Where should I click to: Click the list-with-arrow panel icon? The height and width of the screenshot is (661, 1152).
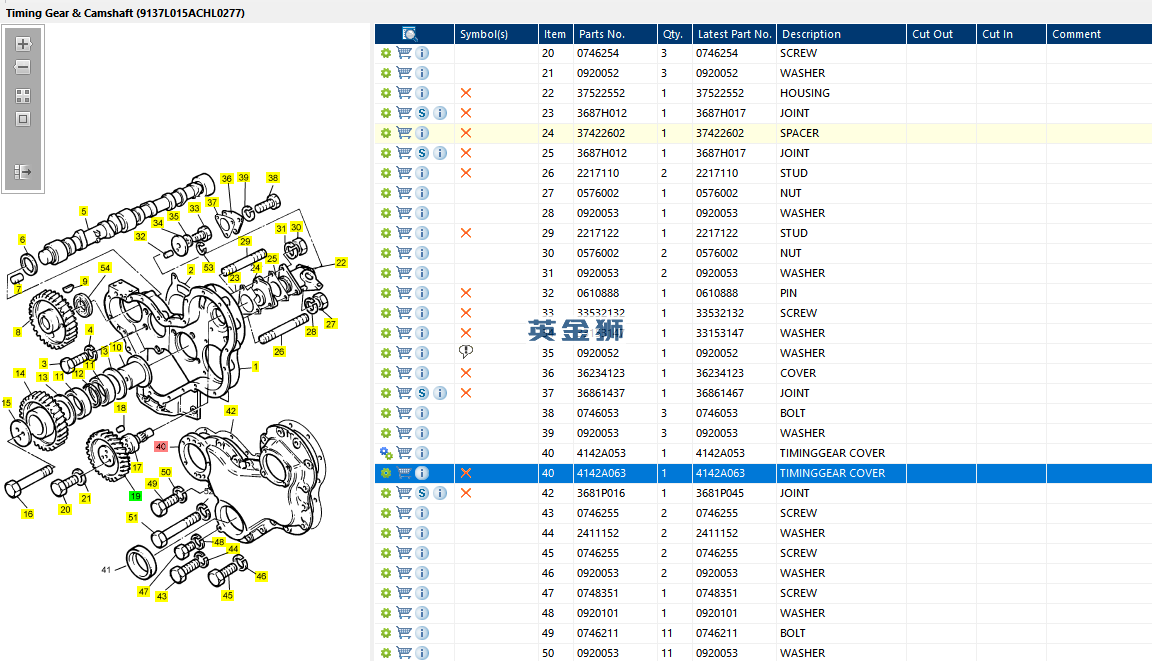(x=23, y=172)
